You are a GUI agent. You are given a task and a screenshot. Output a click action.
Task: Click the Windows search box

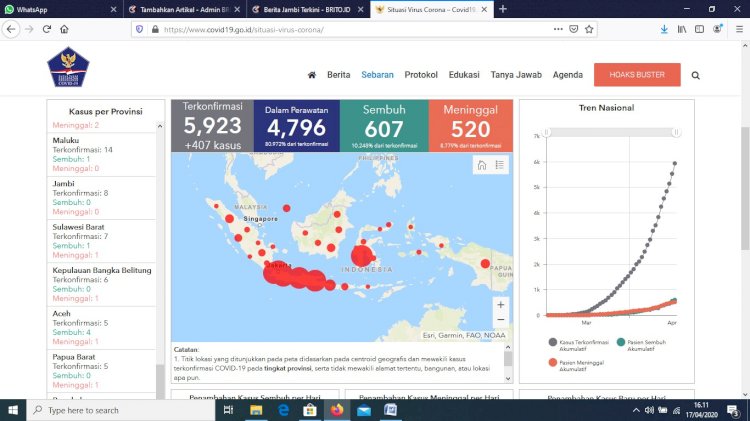pyautogui.click(x=120, y=410)
